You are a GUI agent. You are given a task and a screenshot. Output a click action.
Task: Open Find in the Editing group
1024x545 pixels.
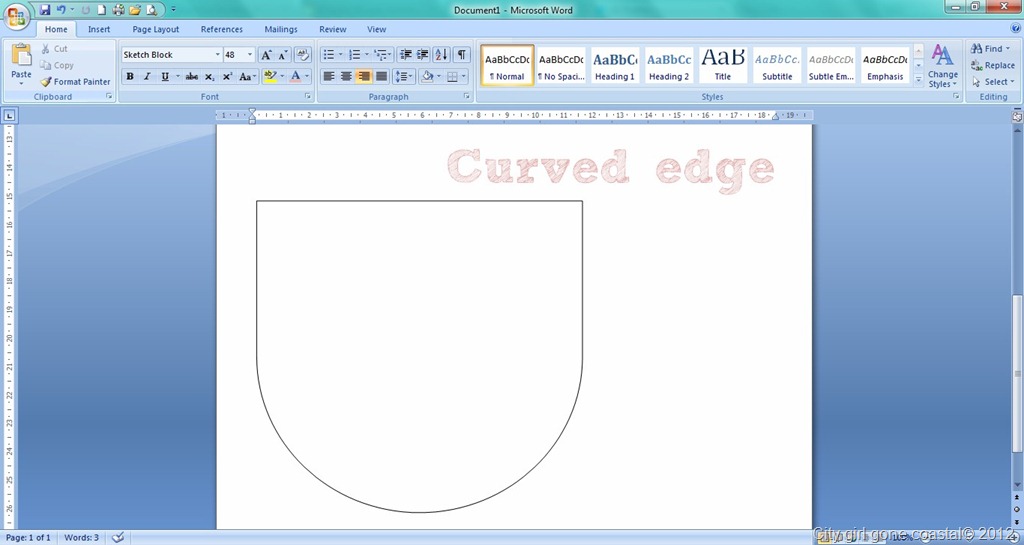click(x=990, y=49)
